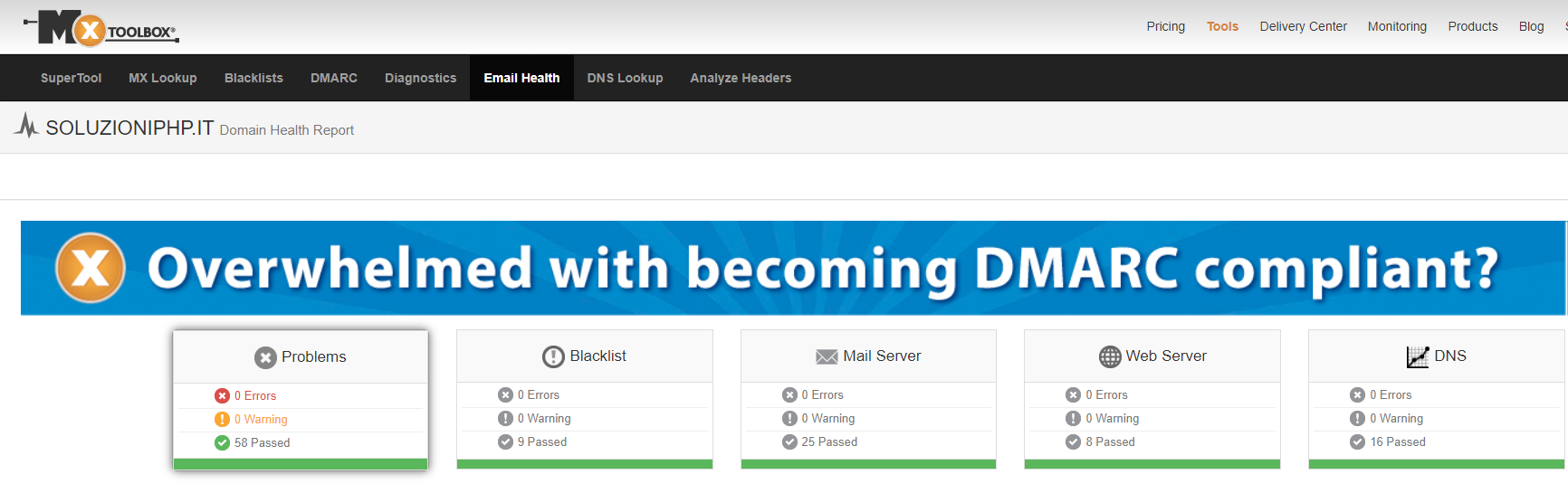Open the Tools menu link
The height and width of the screenshot is (503, 1568).
click(x=1222, y=26)
